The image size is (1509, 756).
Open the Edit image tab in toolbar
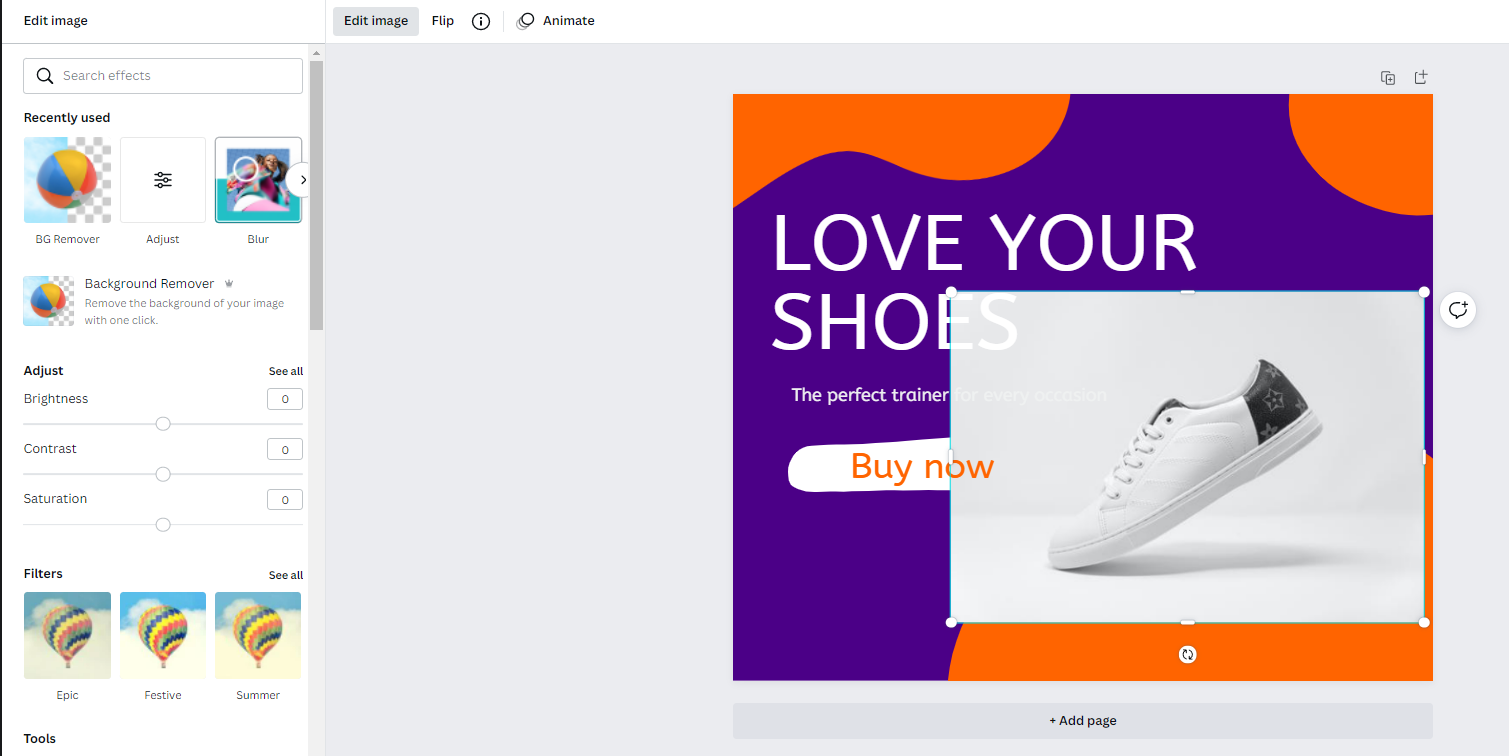tap(376, 21)
